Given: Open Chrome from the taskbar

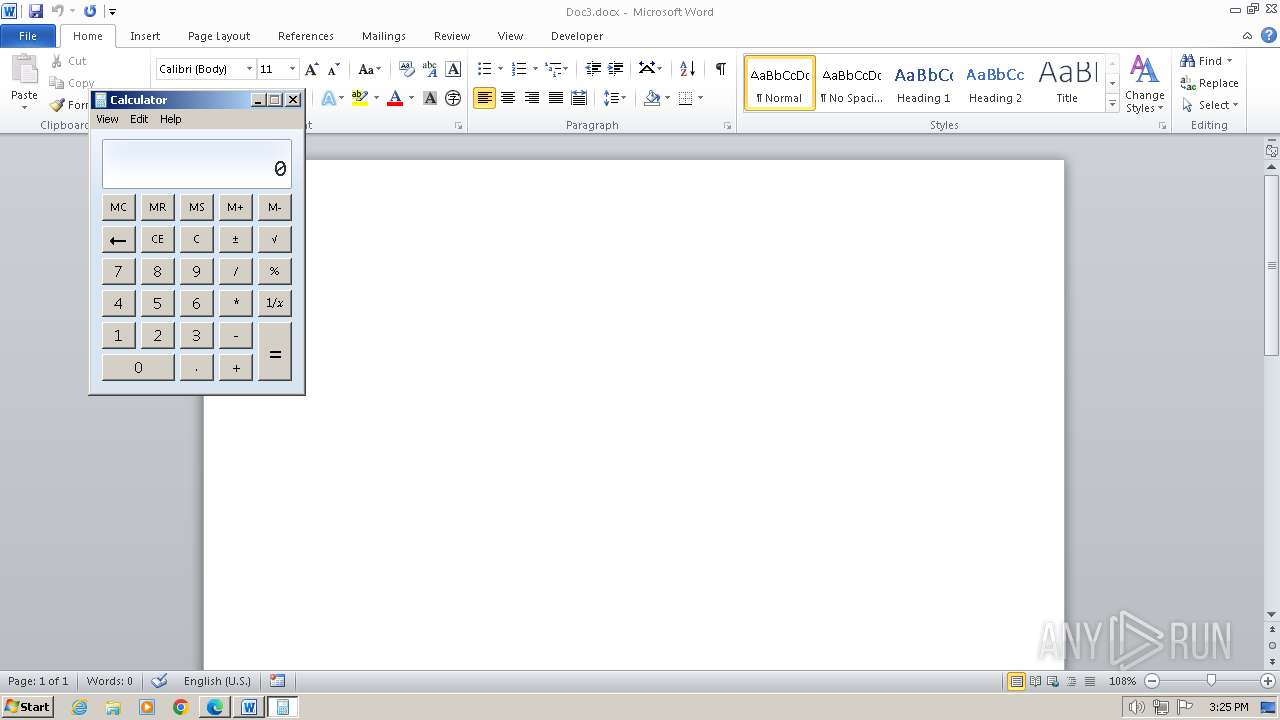Looking at the screenshot, I should pos(181,707).
